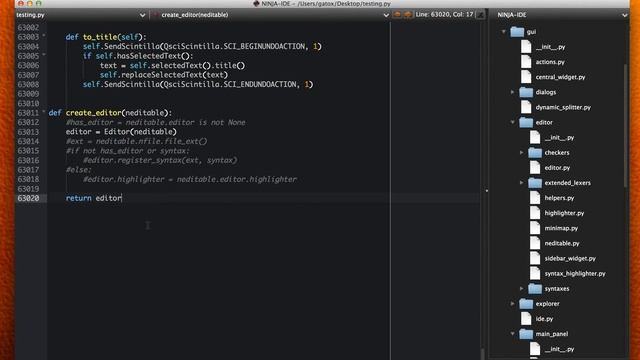This screenshot has width=640, height=360.
Task: Go to next location with the right orange arrow icon
Action: tap(408, 15)
